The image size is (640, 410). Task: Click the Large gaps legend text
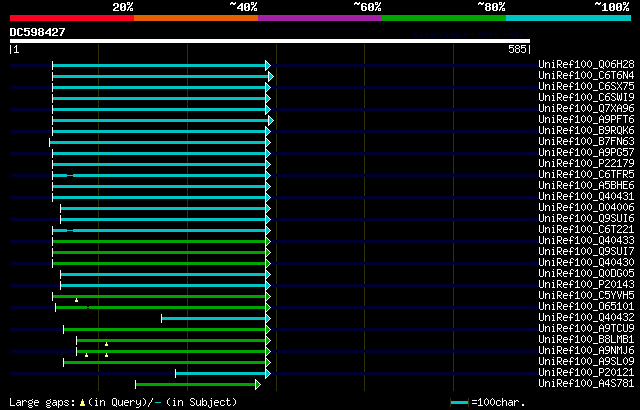tap(44, 403)
